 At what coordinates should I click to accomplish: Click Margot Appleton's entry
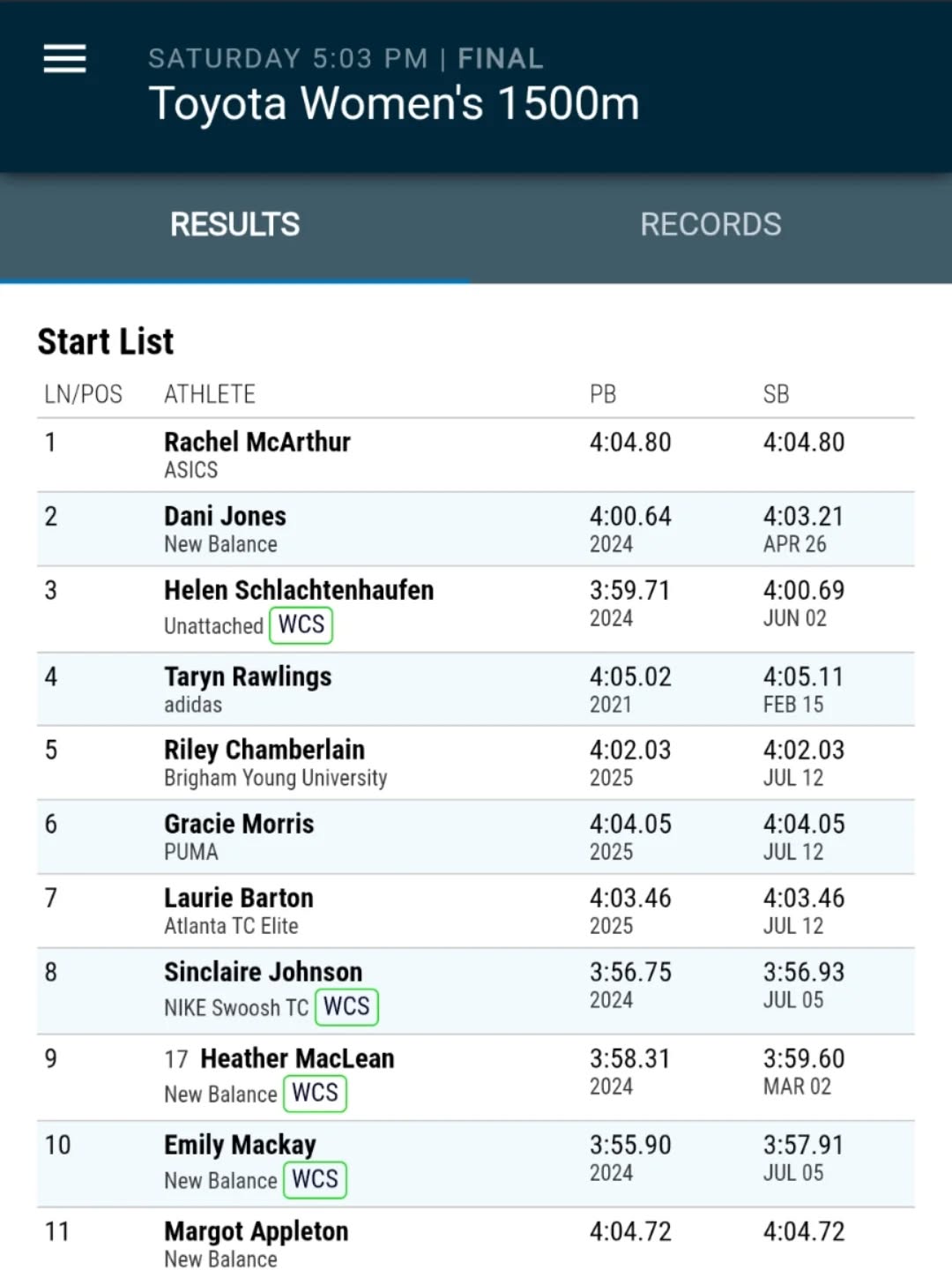256,1230
